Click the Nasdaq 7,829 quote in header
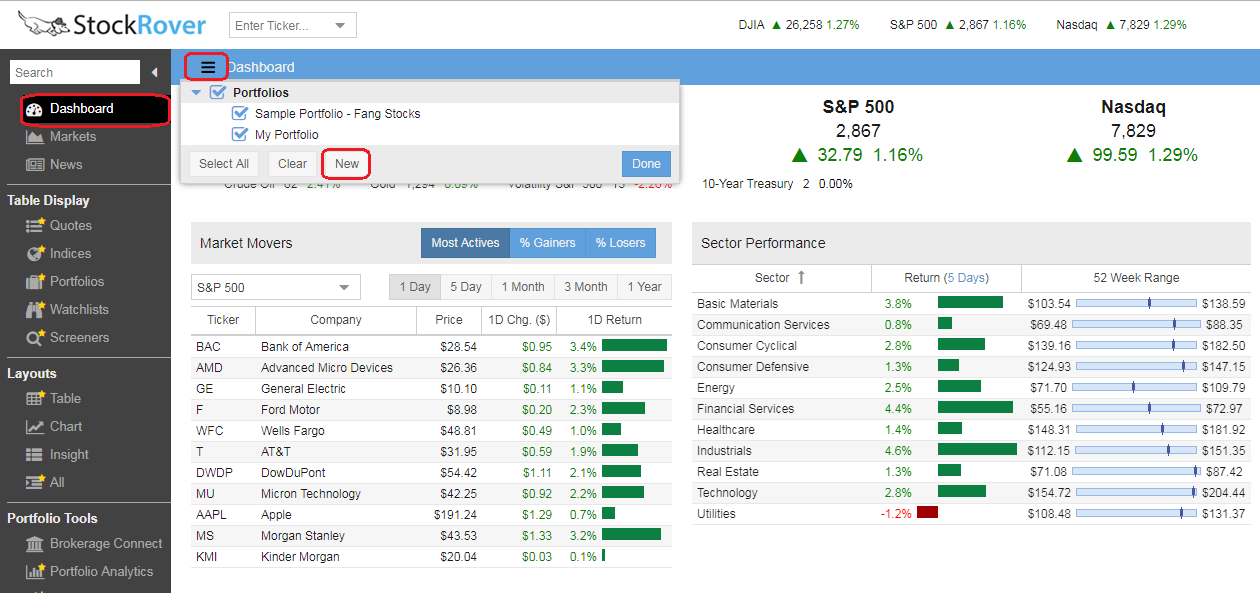Viewport: 1260px width, 593px height. tap(1121, 25)
